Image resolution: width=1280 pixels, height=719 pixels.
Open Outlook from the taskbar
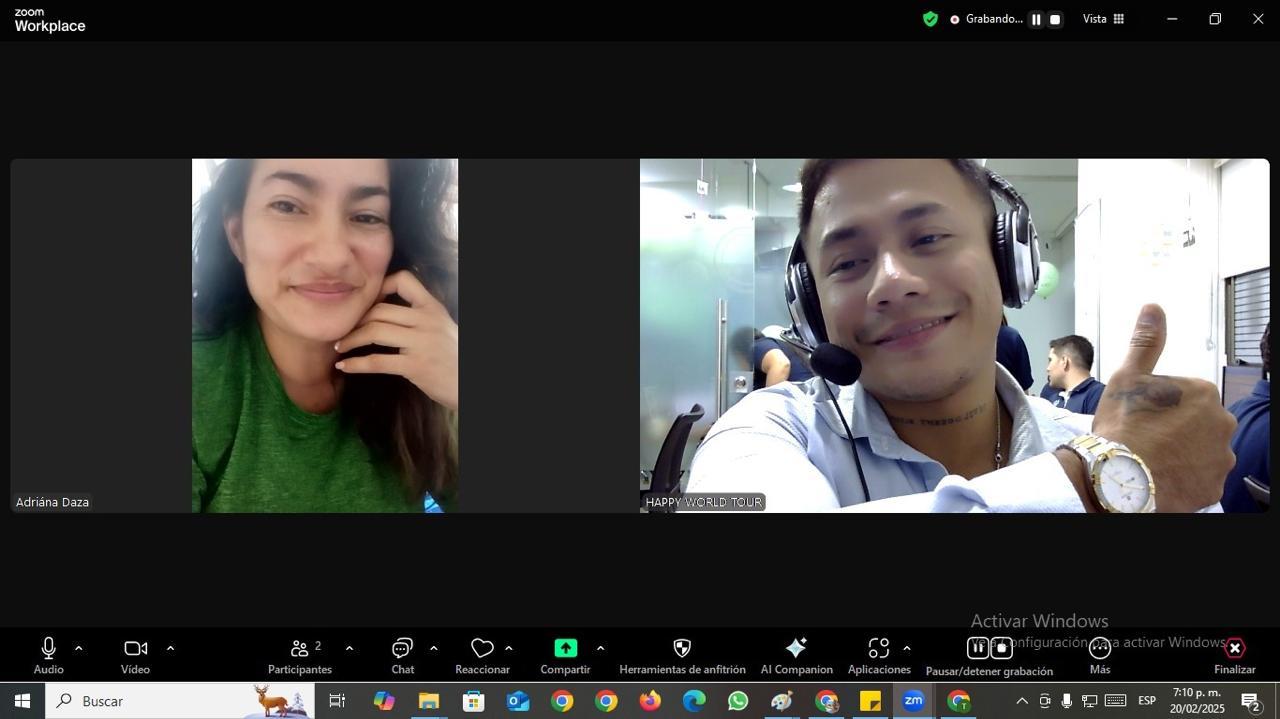pos(518,701)
